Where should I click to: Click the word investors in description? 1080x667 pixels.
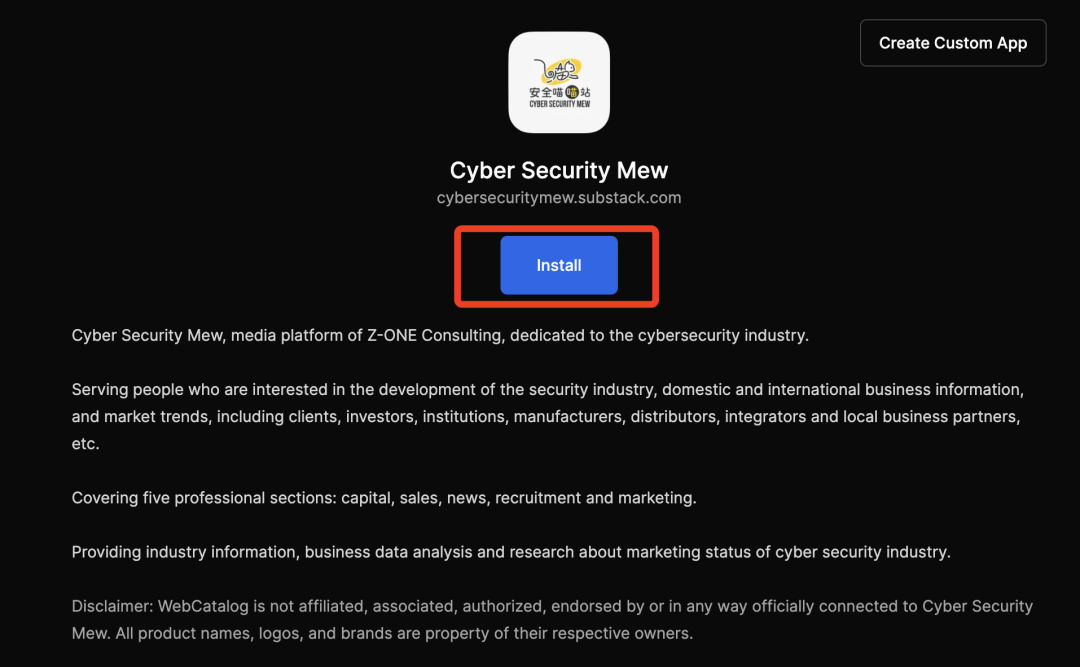[382, 417]
